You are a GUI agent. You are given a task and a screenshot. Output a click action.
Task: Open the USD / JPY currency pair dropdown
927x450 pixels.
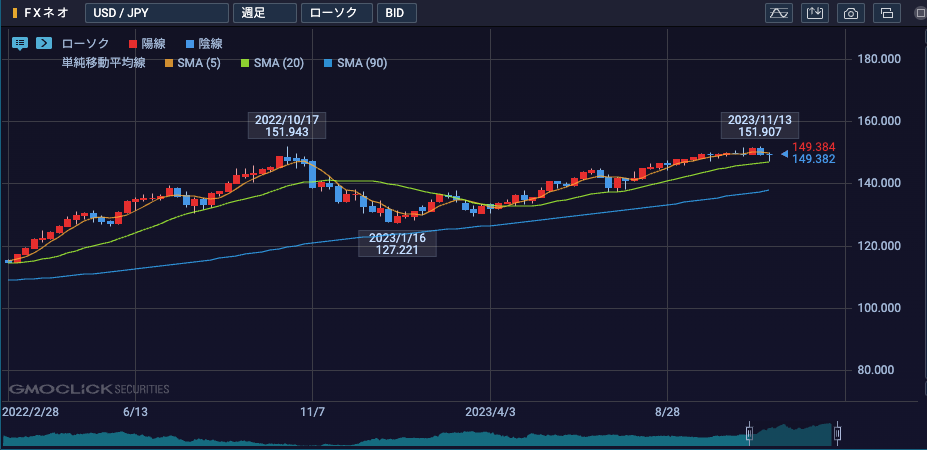coord(155,13)
